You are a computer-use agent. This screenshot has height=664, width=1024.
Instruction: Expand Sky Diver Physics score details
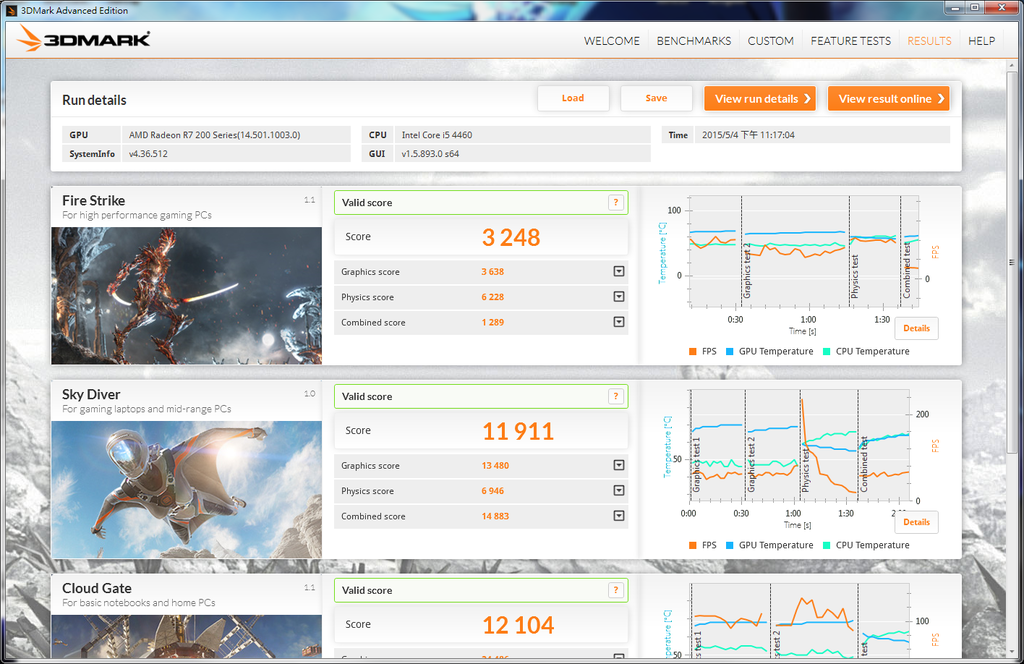(x=619, y=491)
